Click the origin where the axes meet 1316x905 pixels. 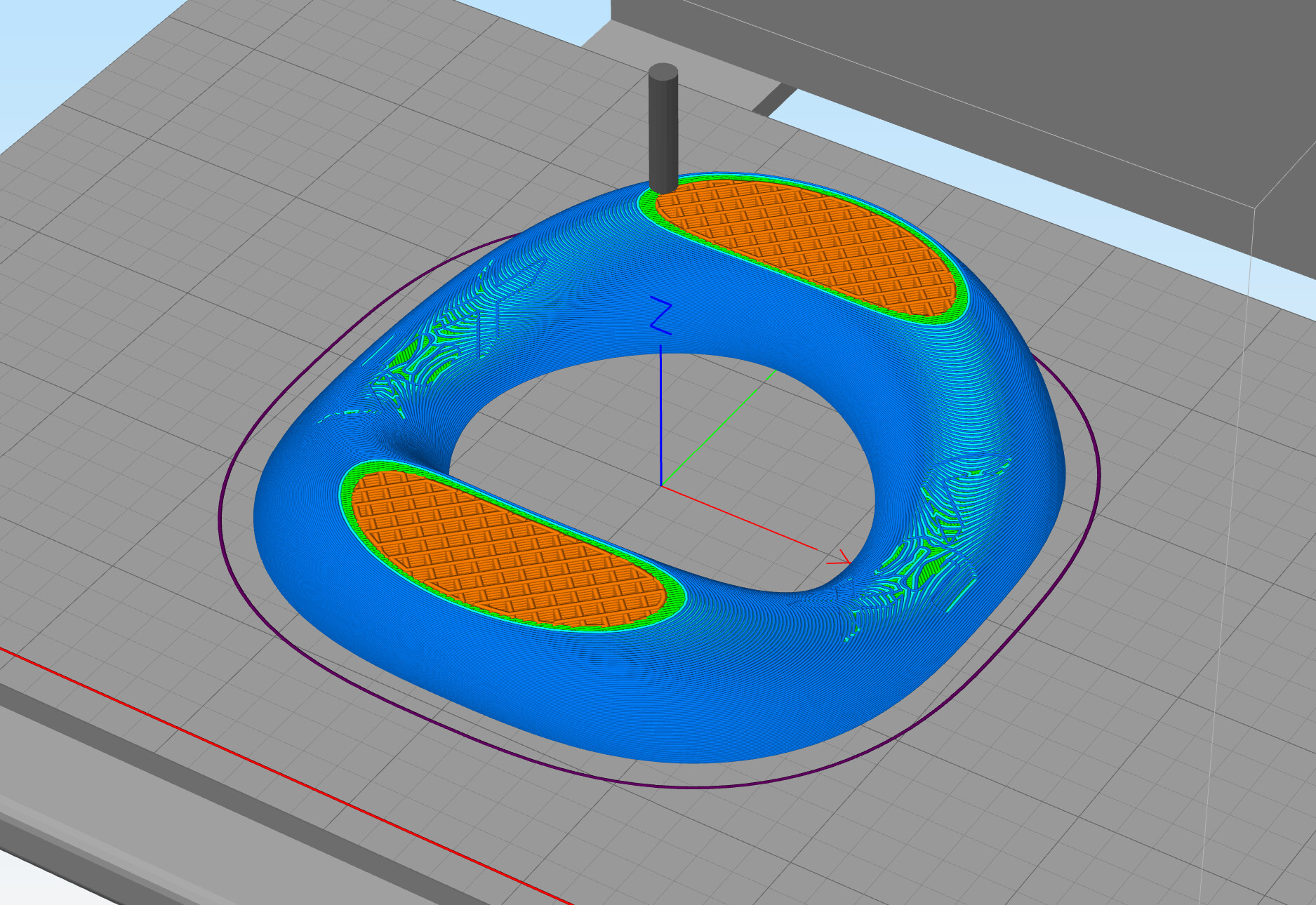click(661, 485)
